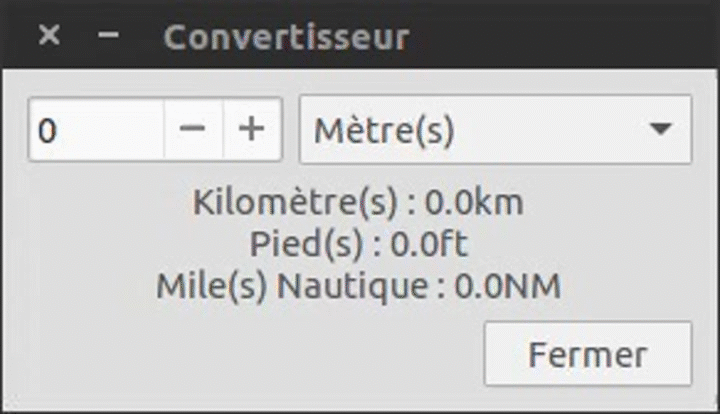Open the Mètre(s) unit combo box
The height and width of the screenshot is (414, 720).
pyautogui.click(x=495, y=129)
